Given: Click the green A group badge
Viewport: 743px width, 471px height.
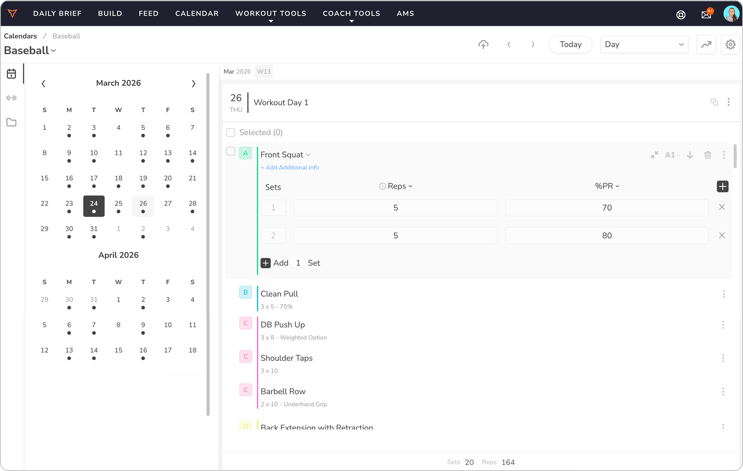Looking at the screenshot, I should [245, 154].
